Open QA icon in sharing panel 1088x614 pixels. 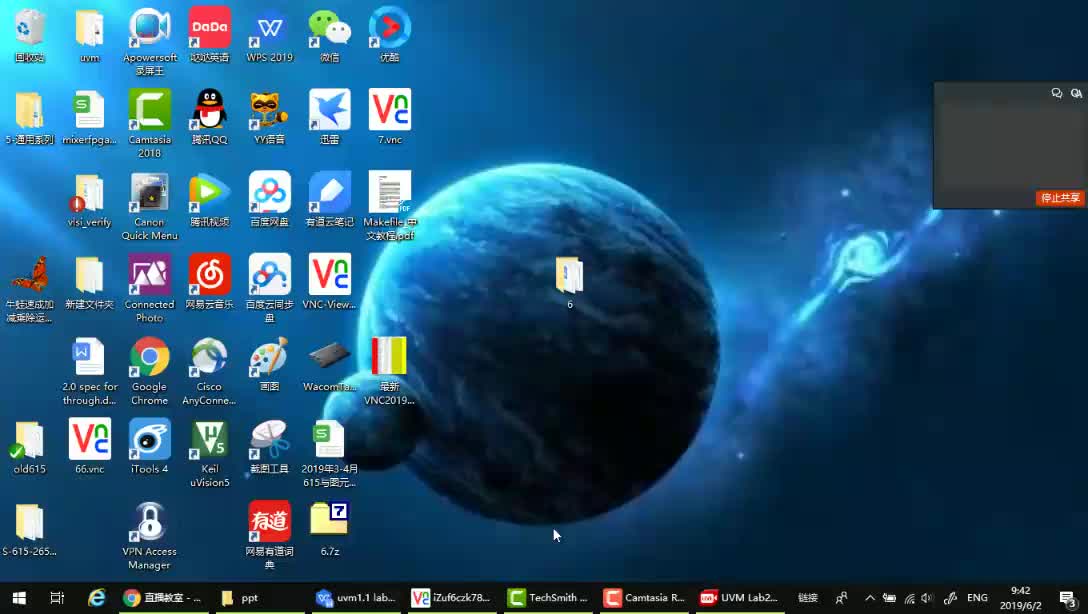(x=1076, y=93)
